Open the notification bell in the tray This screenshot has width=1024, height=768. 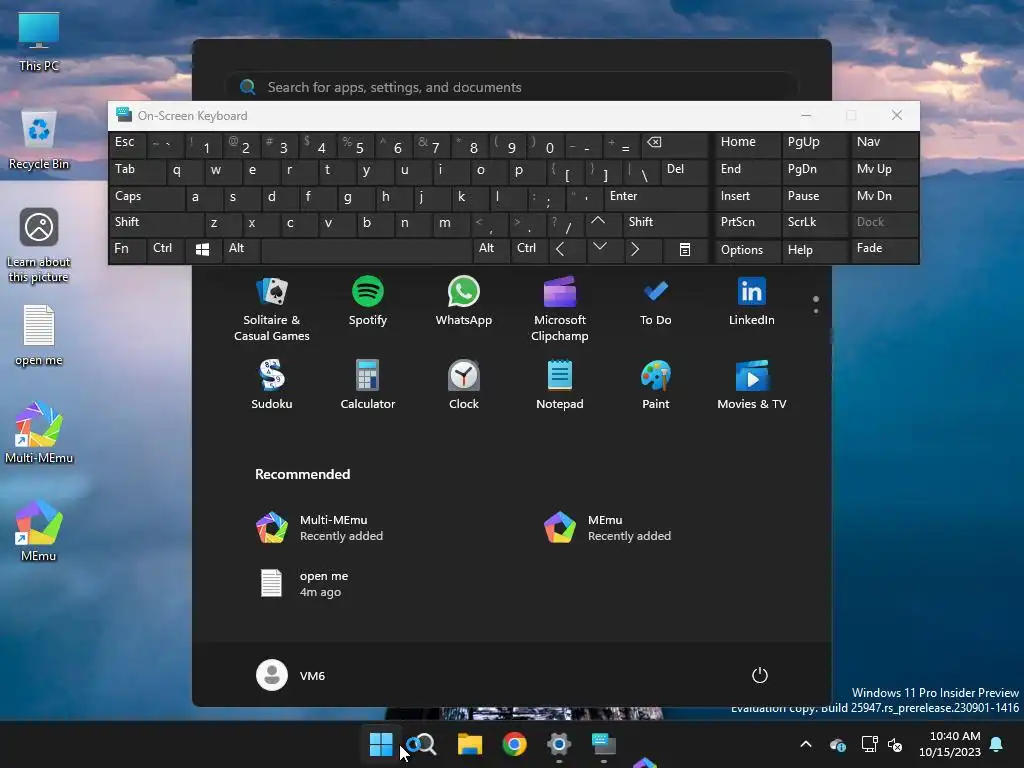coord(997,744)
